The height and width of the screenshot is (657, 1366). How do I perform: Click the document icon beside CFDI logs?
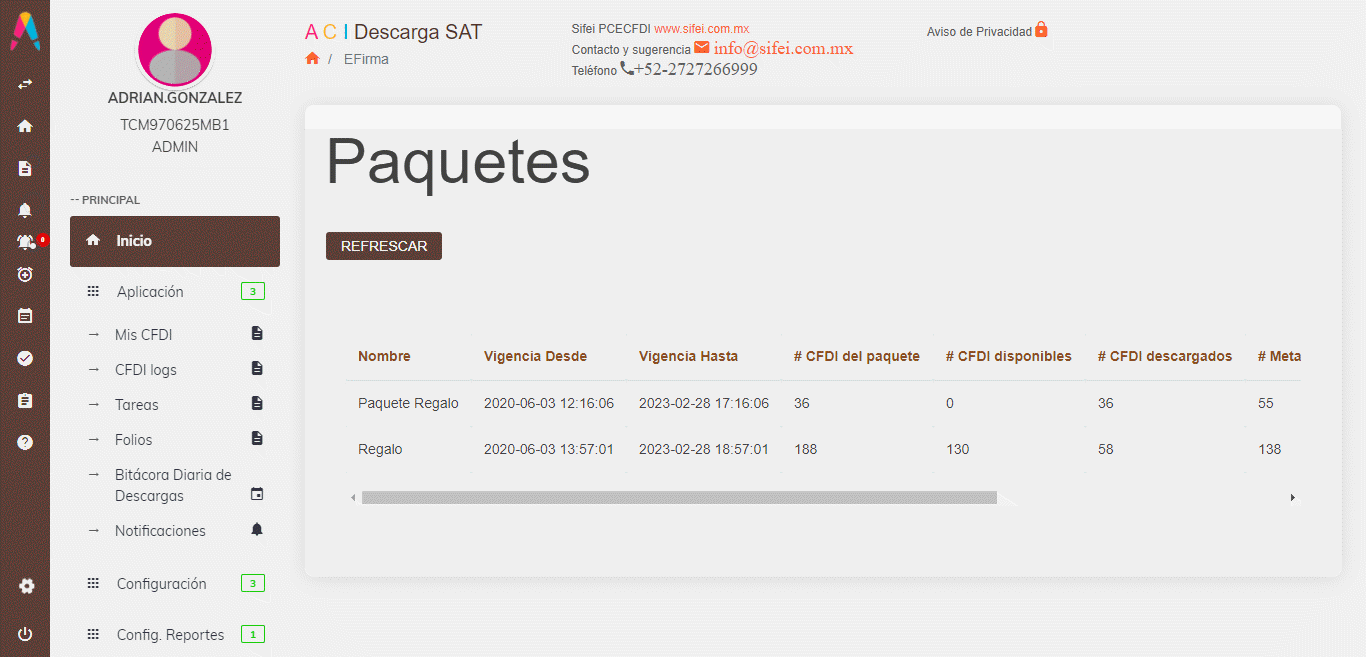[257, 368]
